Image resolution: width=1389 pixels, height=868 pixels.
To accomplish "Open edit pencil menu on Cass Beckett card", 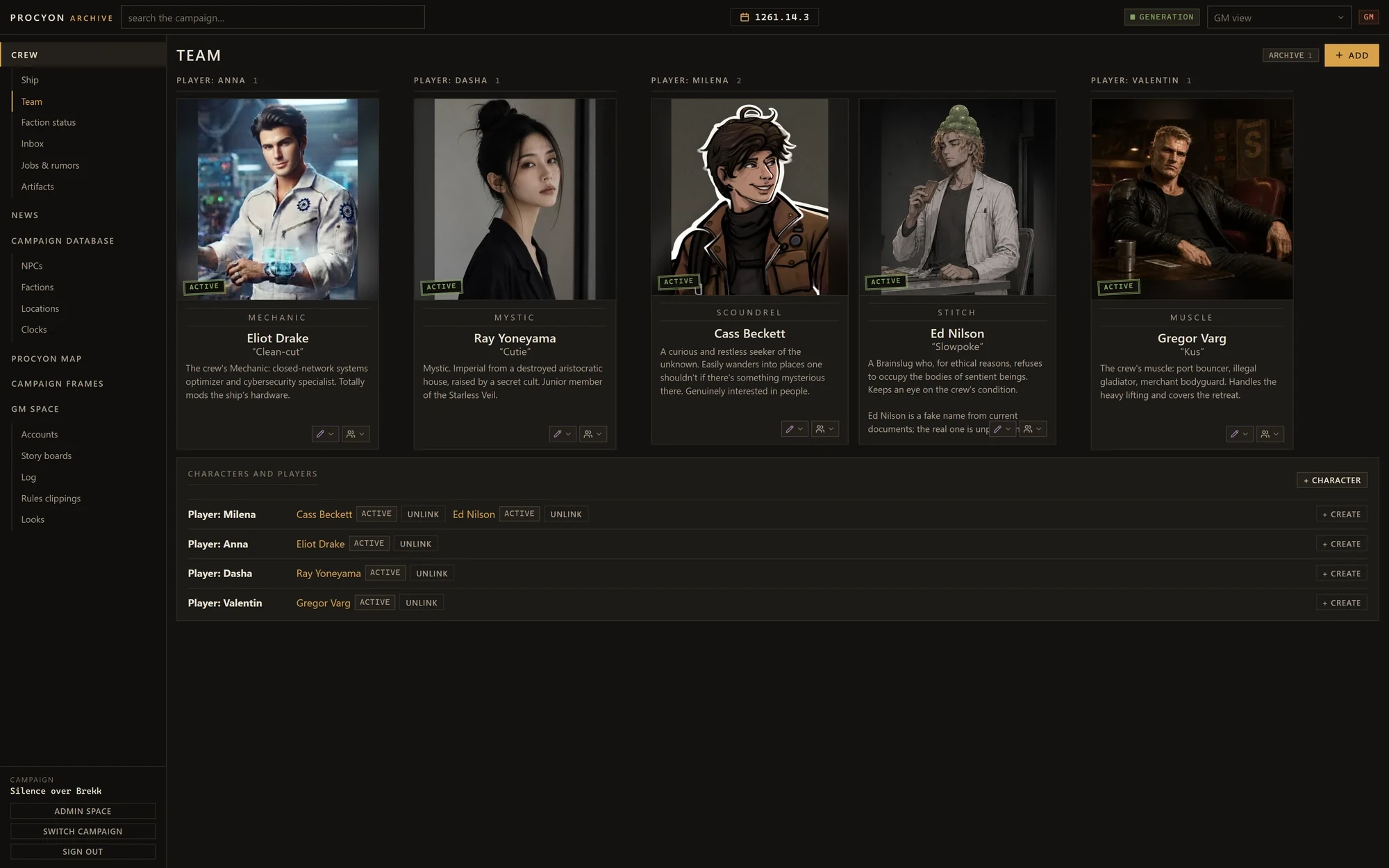I will (x=795, y=429).
